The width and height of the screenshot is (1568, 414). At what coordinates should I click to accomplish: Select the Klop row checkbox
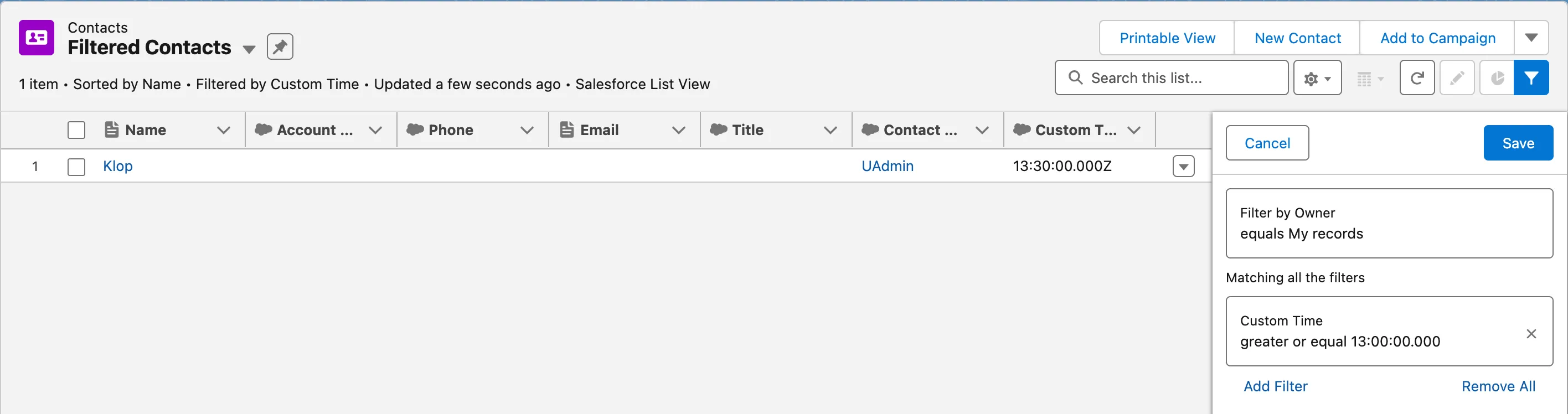click(76, 166)
